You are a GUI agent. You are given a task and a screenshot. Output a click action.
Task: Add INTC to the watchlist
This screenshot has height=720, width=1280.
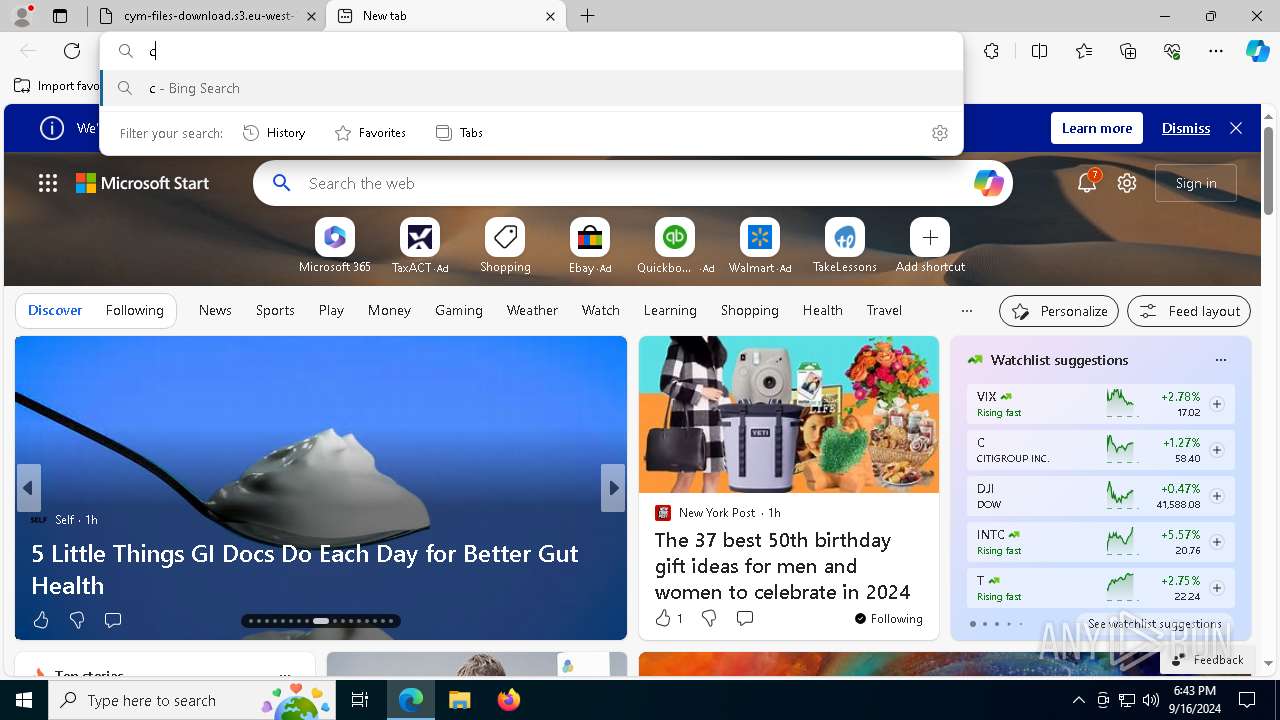coord(1217,542)
